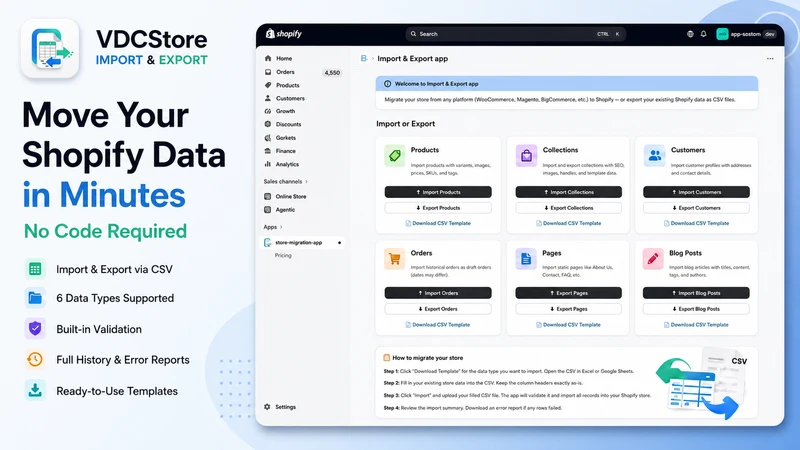Viewport: 800px width, 450px height.
Task: Download CSV Template for Orders
Action: pyautogui.click(x=438, y=324)
